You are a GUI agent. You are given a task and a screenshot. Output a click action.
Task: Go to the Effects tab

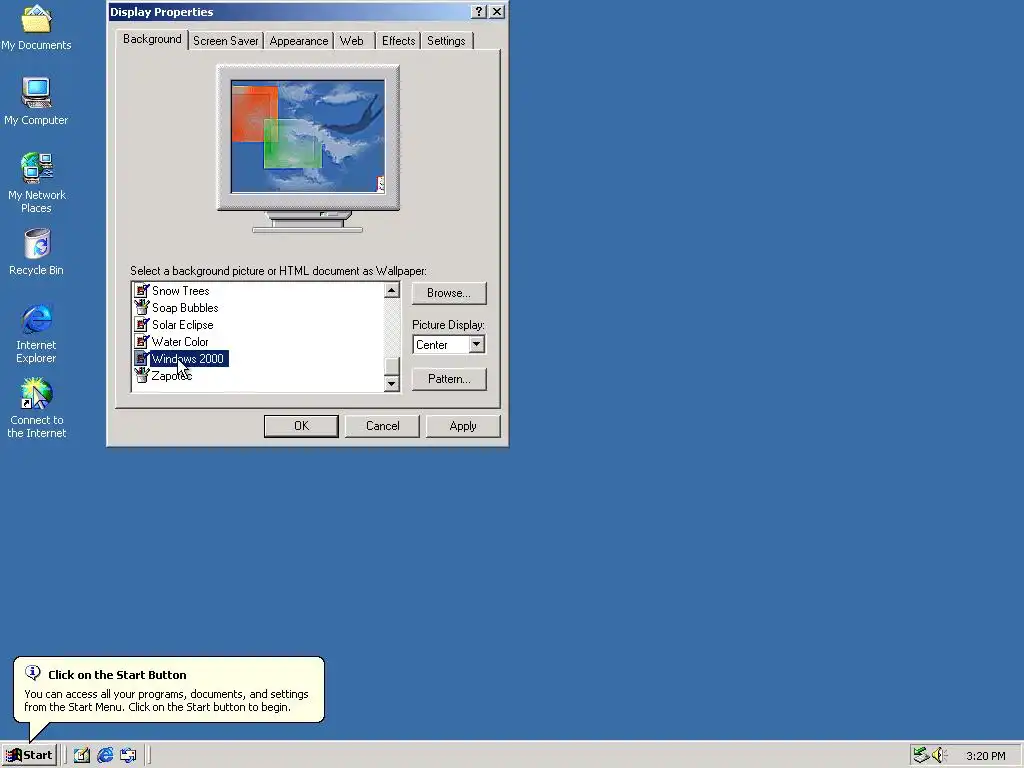(x=398, y=41)
